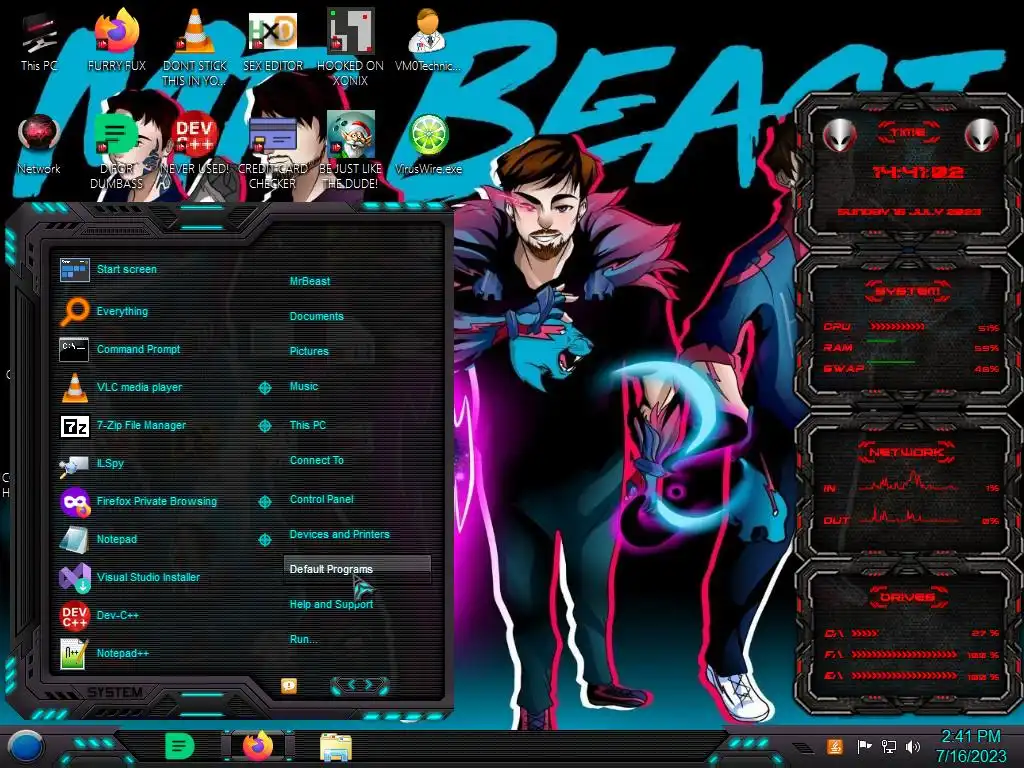
Task: Open the MrBeast user folder link
Action: 310,281
